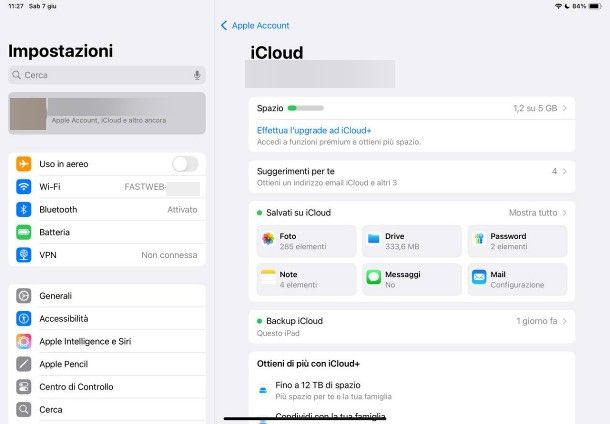Tap the 1,2 su 5 GB value
Viewport: 610px width, 424px height.
(x=535, y=108)
